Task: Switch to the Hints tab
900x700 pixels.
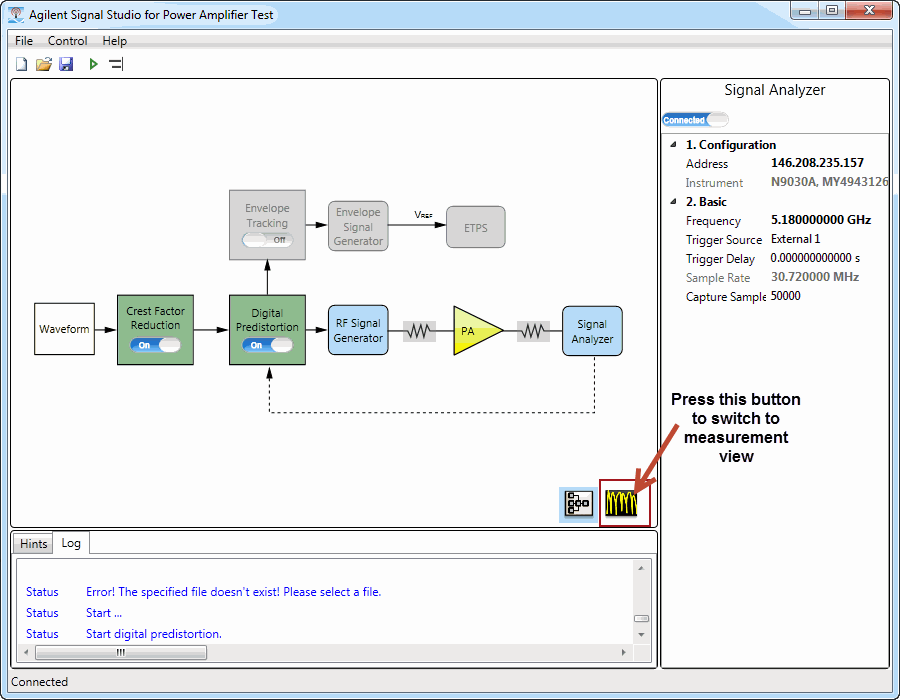Action: (x=33, y=544)
